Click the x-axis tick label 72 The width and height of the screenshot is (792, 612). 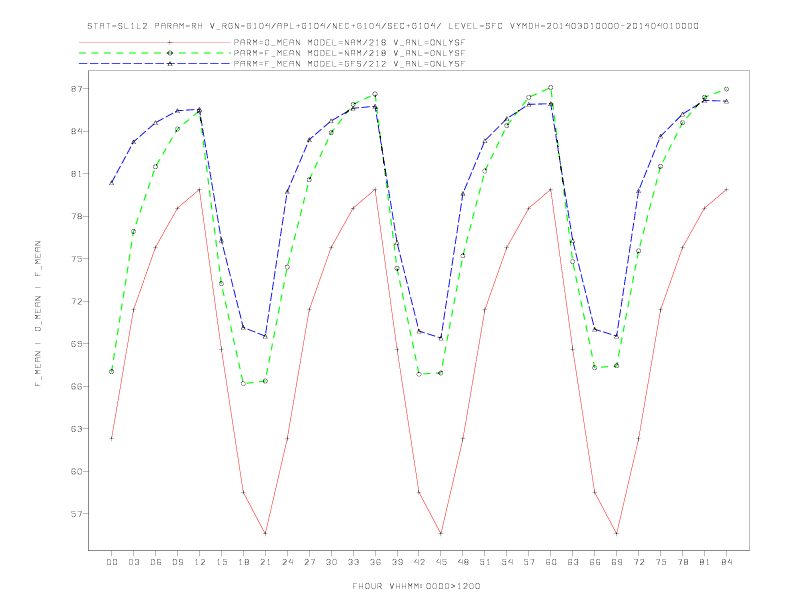639,562
